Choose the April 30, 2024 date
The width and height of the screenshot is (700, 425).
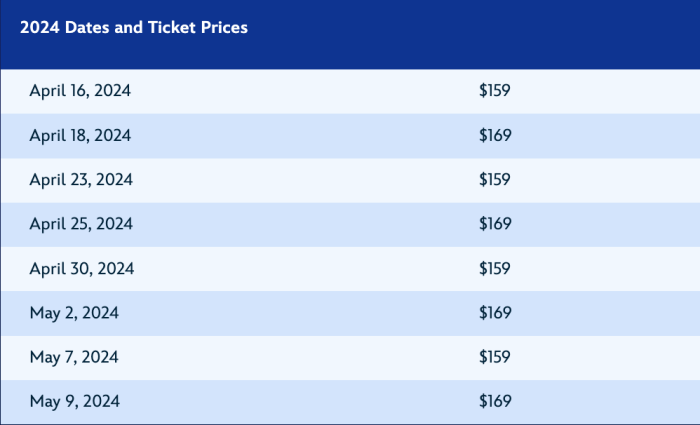pos(81,269)
